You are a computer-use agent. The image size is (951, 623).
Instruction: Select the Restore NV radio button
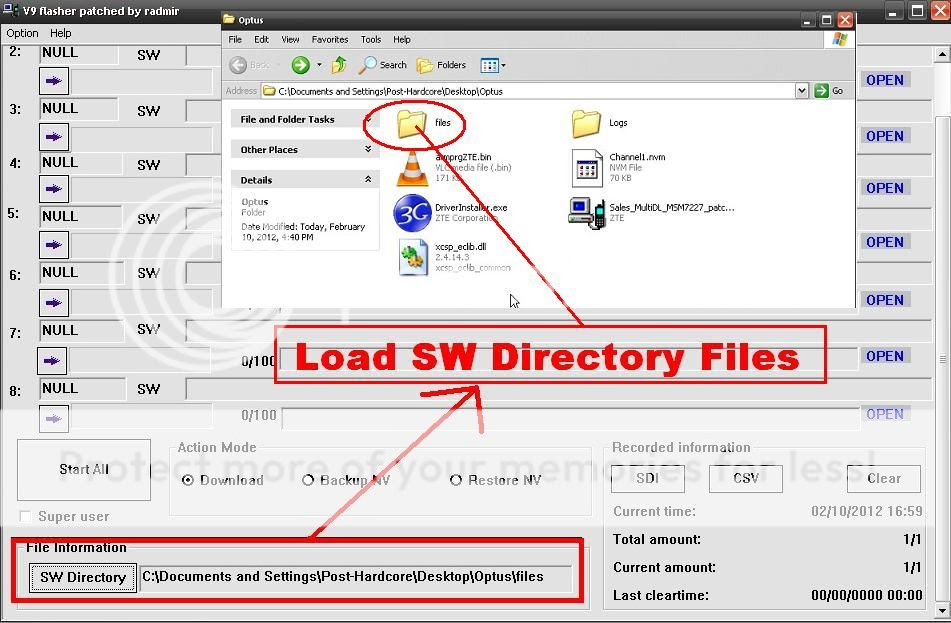455,480
